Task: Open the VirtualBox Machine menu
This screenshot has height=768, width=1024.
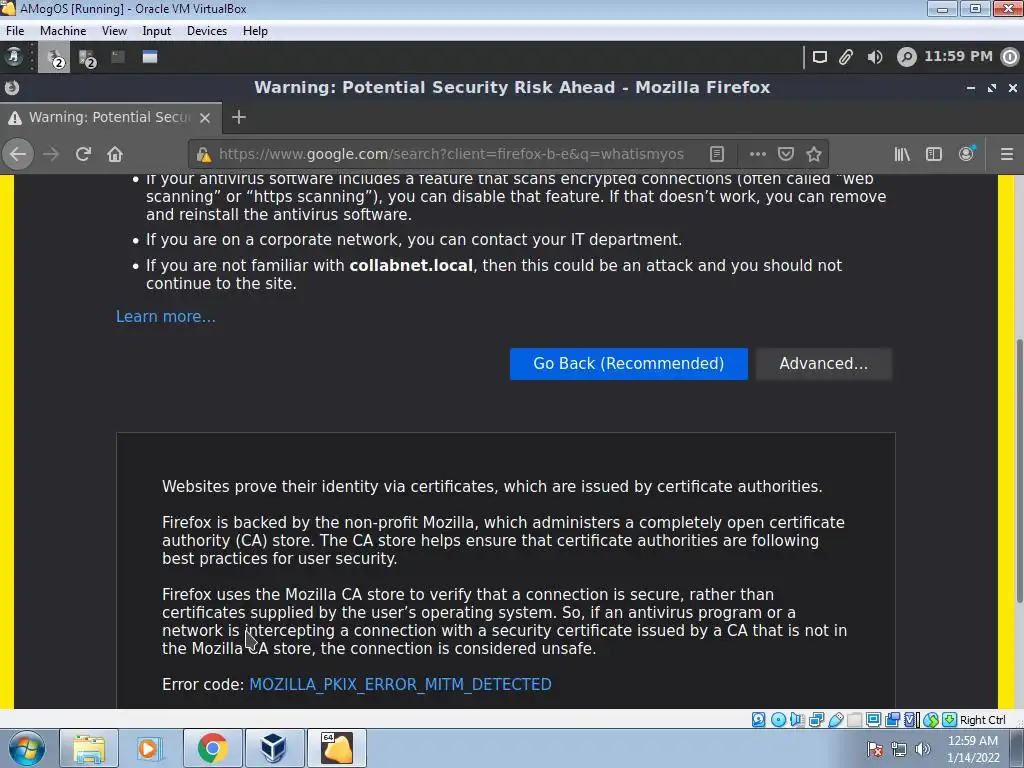Action: click(x=63, y=31)
